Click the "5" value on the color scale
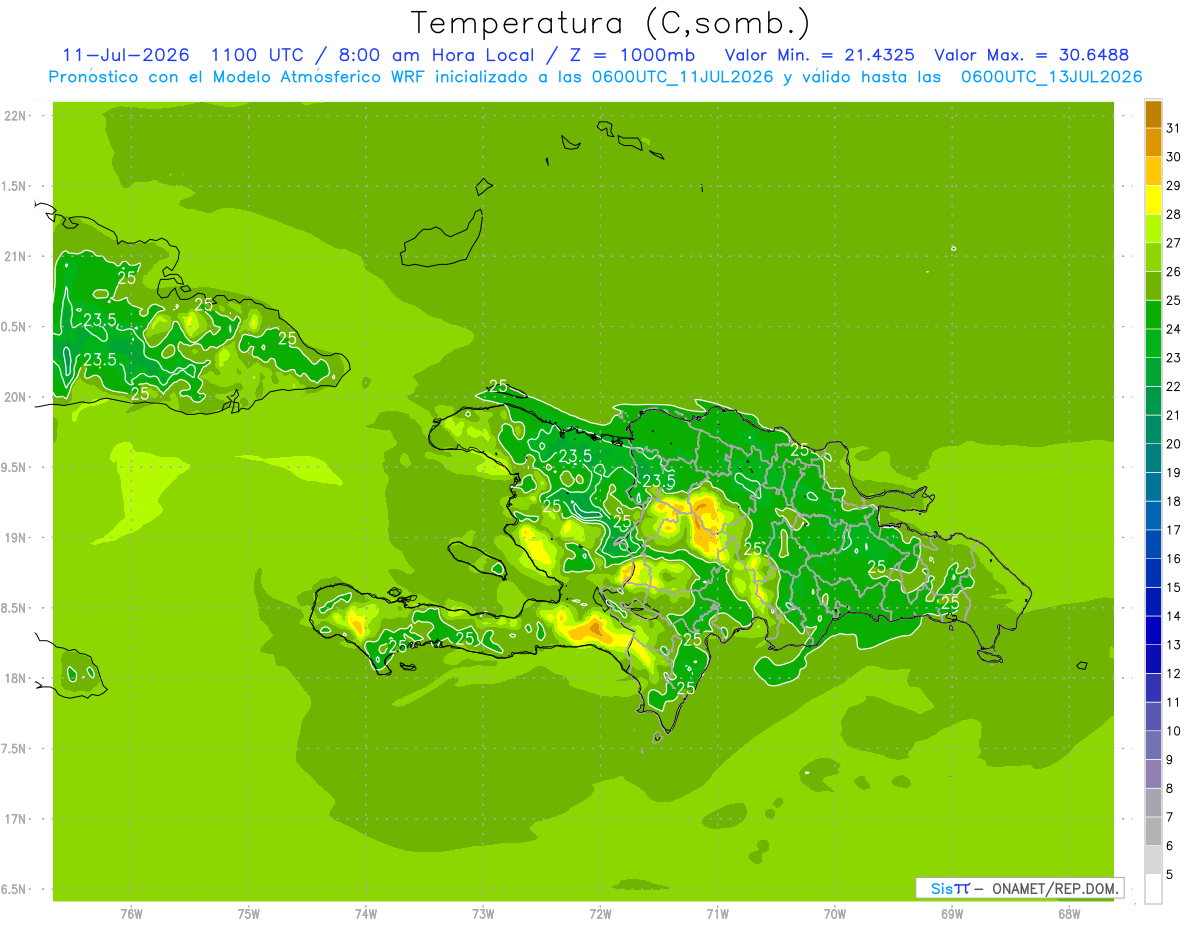 pos(1170,875)
